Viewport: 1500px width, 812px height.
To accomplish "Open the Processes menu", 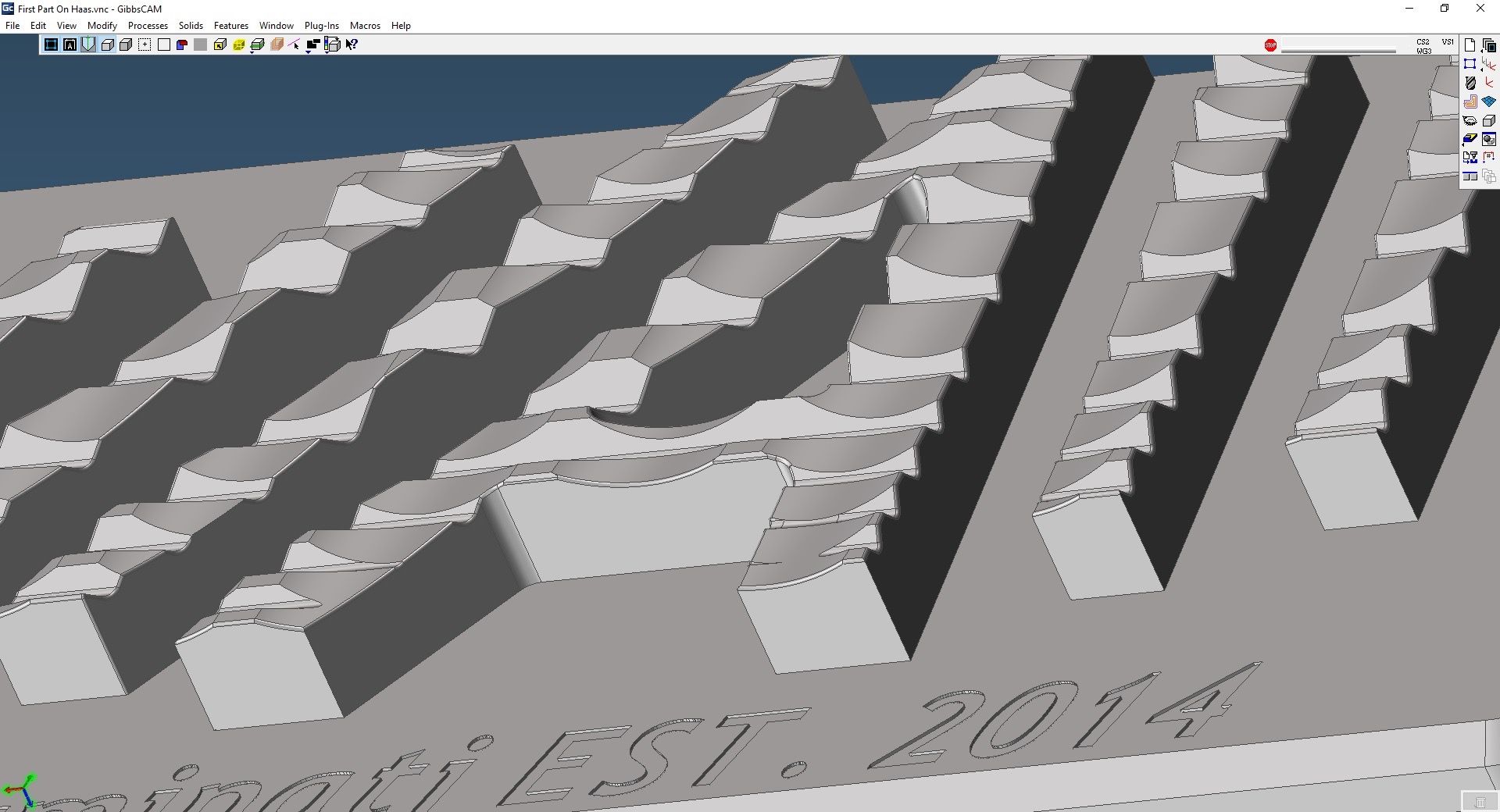I will coord(148,26).
